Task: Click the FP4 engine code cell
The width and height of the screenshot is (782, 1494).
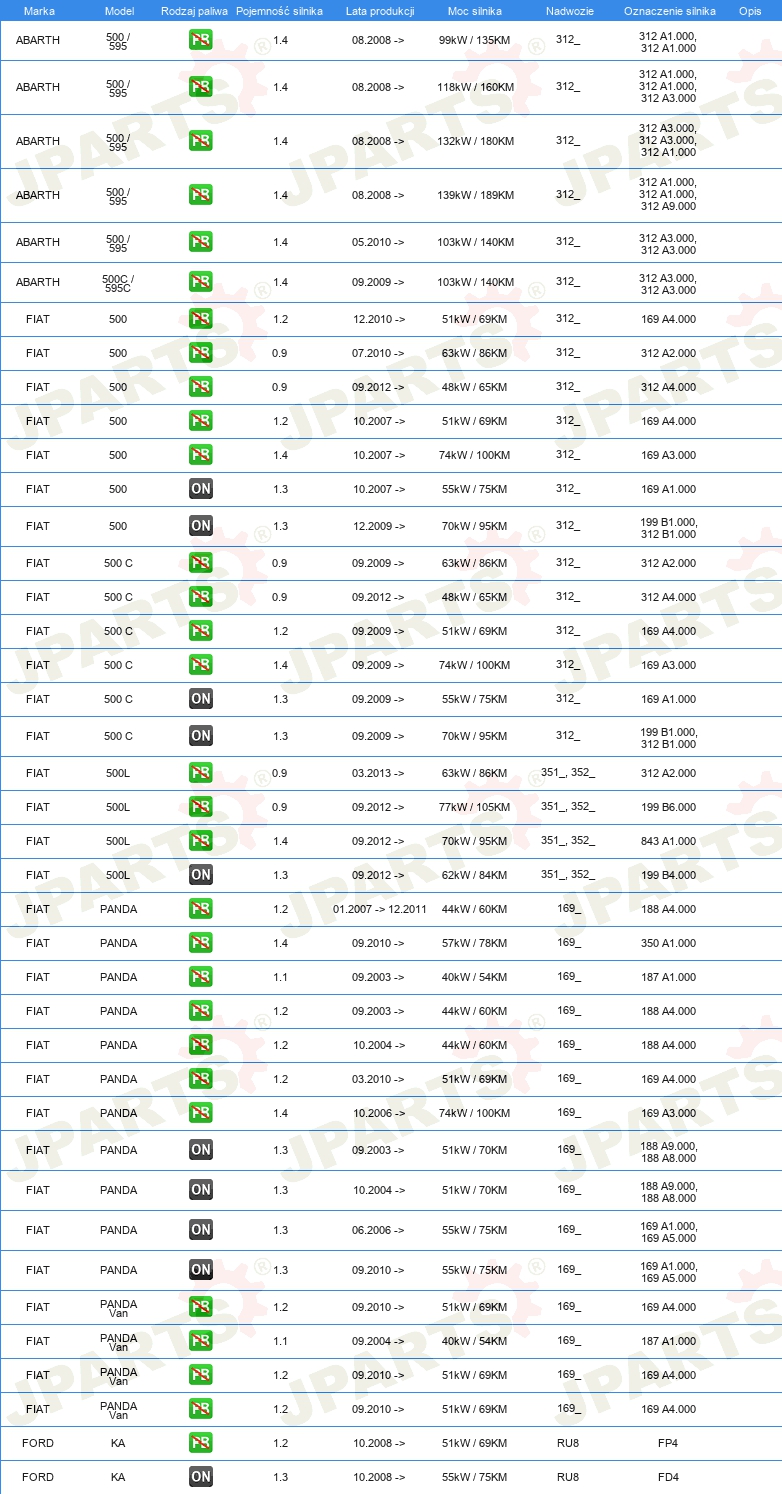Action: point(668,1443)
